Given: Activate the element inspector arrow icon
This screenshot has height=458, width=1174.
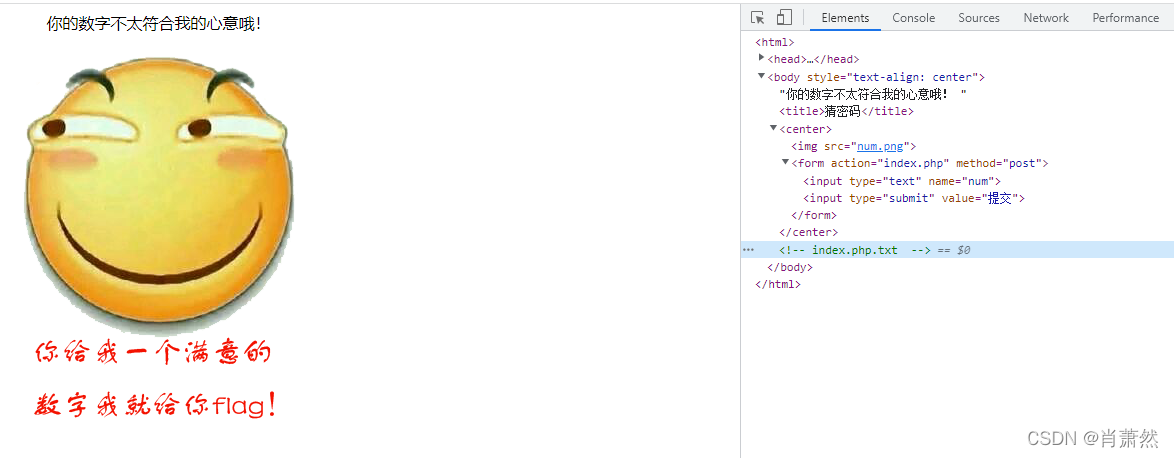Looking at the screenshot, I should point(758,17).
